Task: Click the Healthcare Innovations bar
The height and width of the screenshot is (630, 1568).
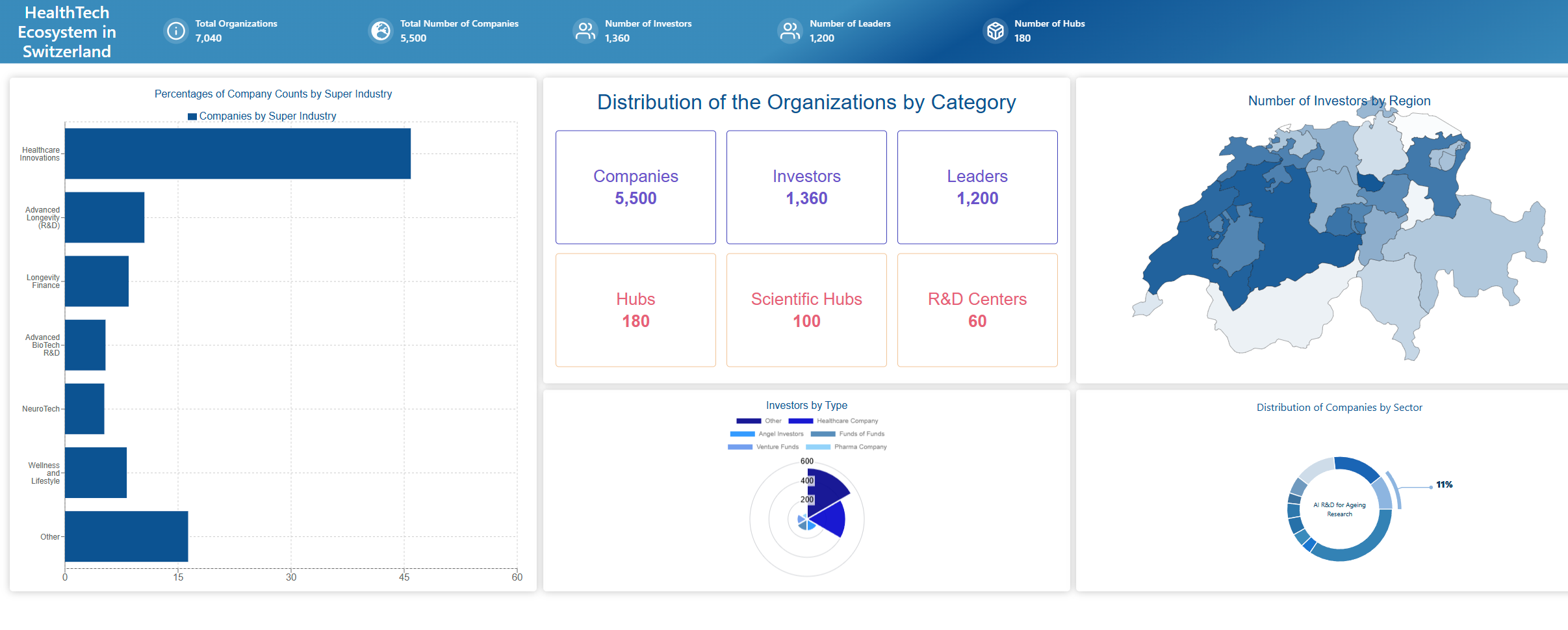Action: click(237, 153)
